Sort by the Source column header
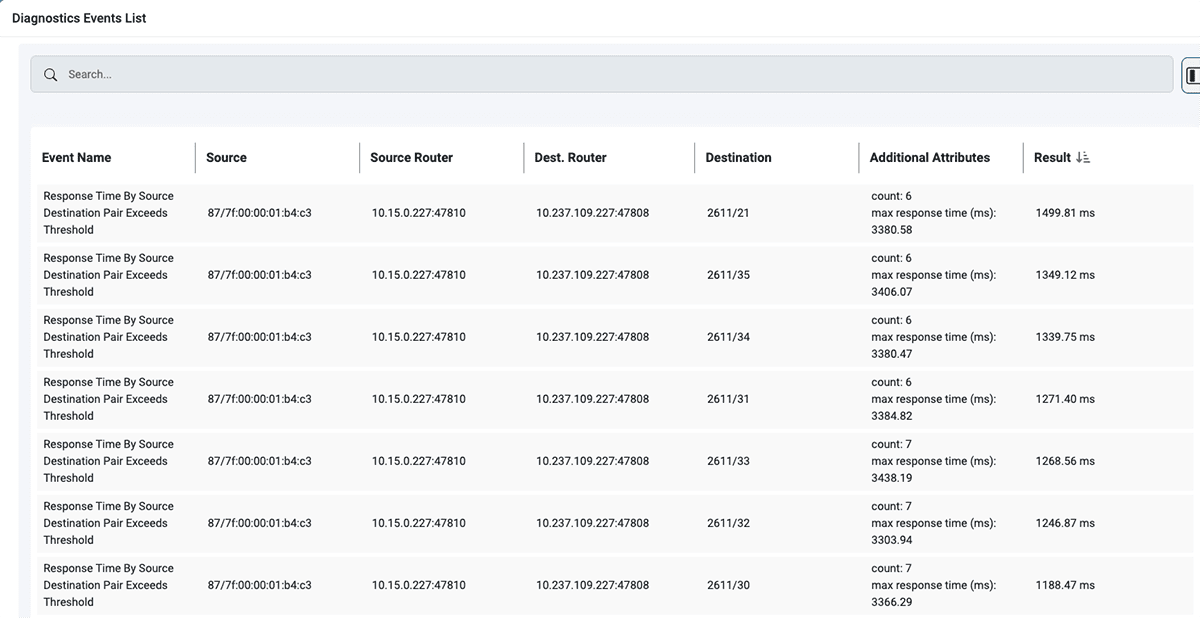Image resolution: width=1200 pixels, height=618 pixels. point(226,158)
